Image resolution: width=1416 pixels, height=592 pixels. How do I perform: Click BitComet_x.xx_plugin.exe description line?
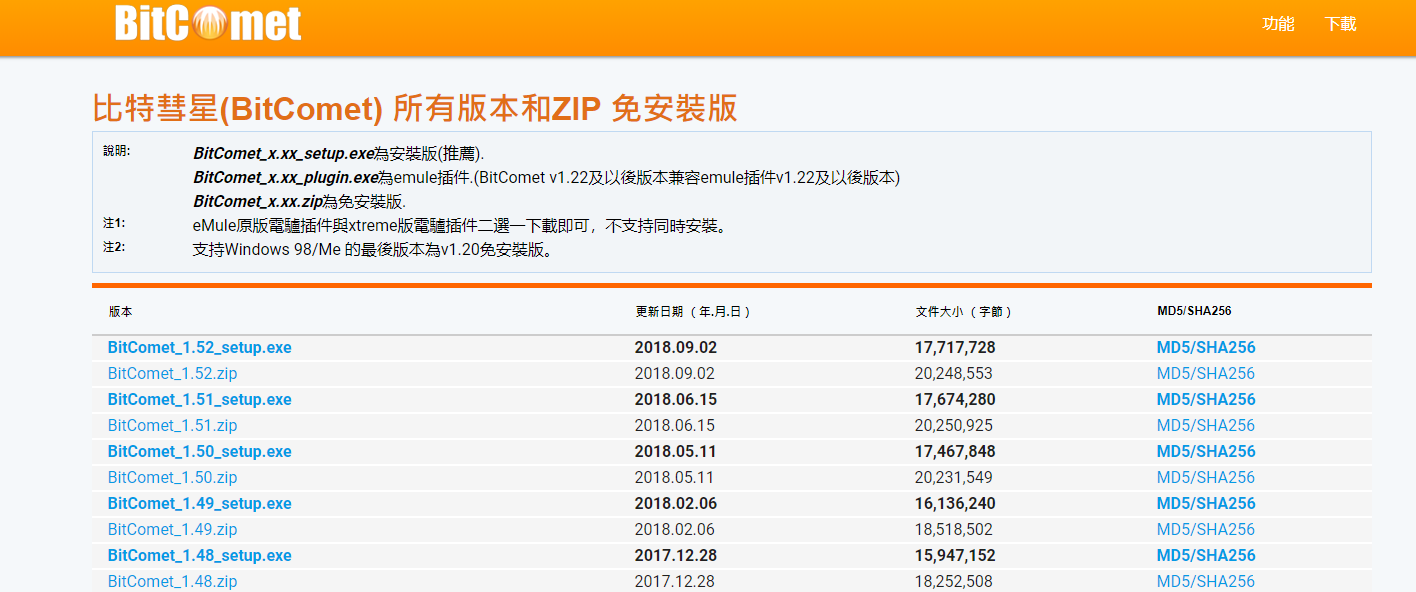(547, 178)
